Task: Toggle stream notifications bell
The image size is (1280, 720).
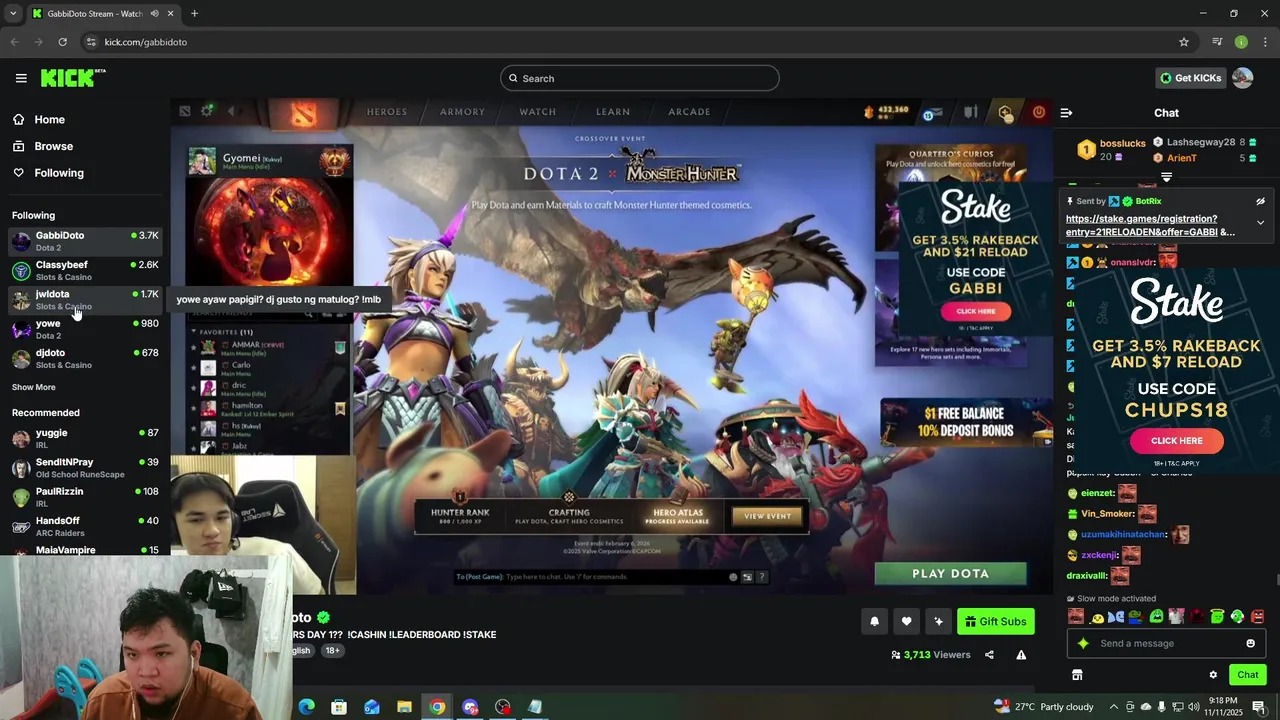Action: coord(874,621)
